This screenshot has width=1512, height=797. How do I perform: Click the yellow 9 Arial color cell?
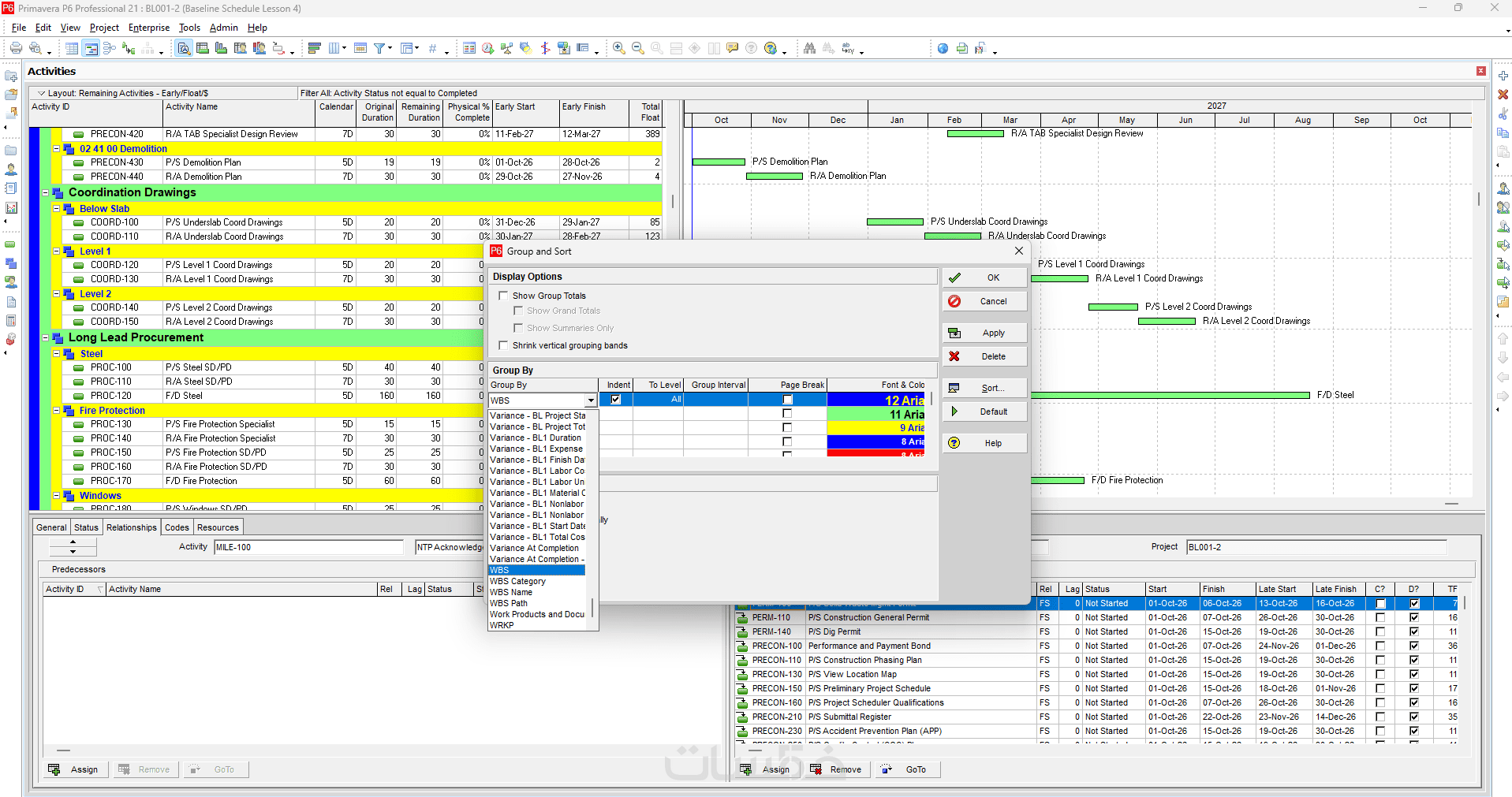coord(875,428)
